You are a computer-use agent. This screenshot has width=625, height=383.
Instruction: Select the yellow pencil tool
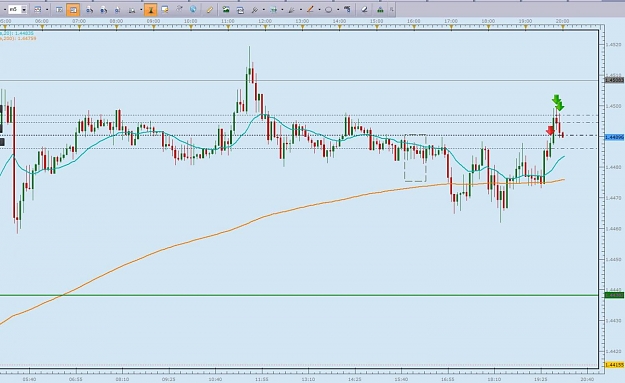click(x=209, y=10)
